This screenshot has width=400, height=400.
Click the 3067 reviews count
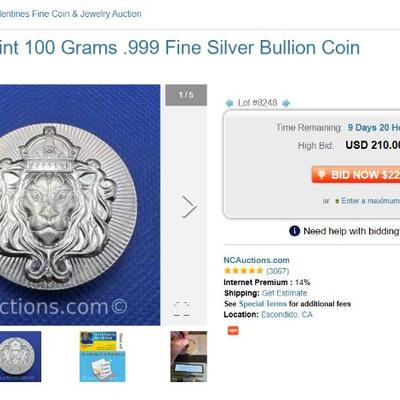[278, 271]
